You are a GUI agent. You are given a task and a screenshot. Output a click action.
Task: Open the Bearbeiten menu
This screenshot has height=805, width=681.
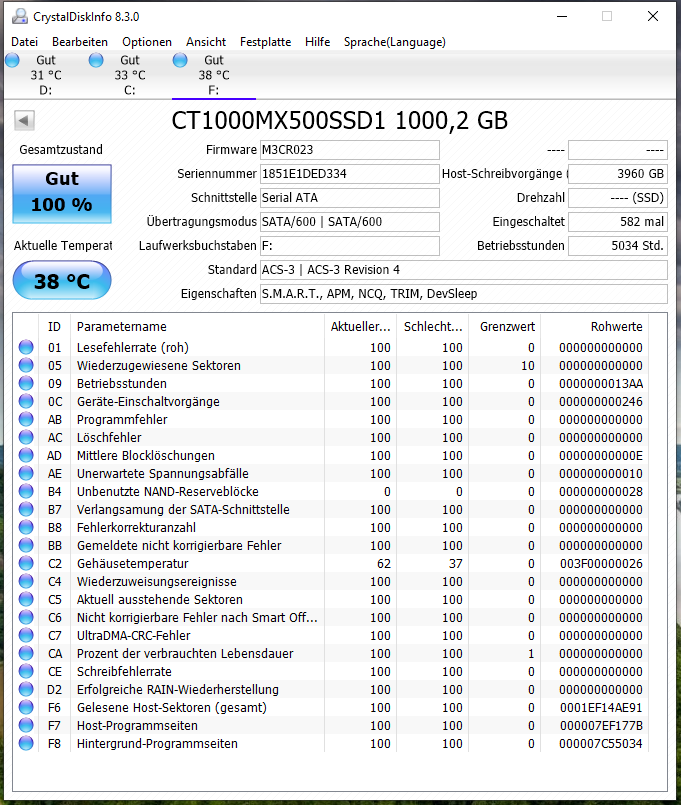point(80,42)
